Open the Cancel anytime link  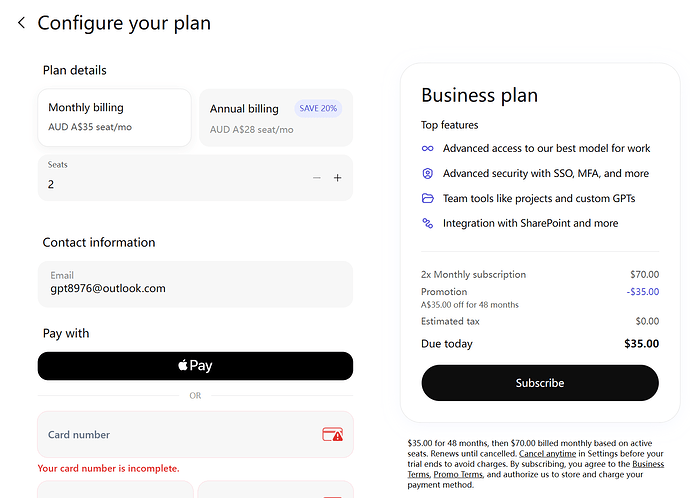click(x=547, y=454)
